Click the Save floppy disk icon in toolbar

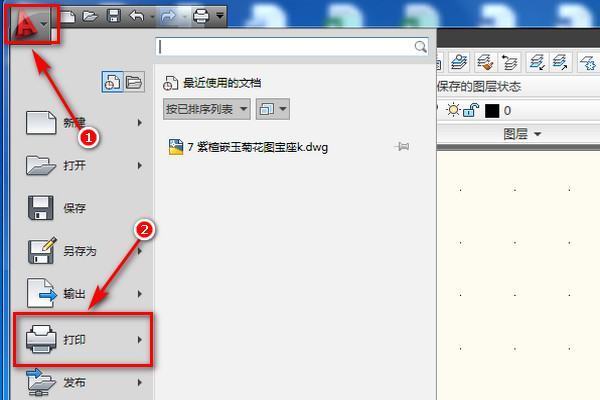114,16
